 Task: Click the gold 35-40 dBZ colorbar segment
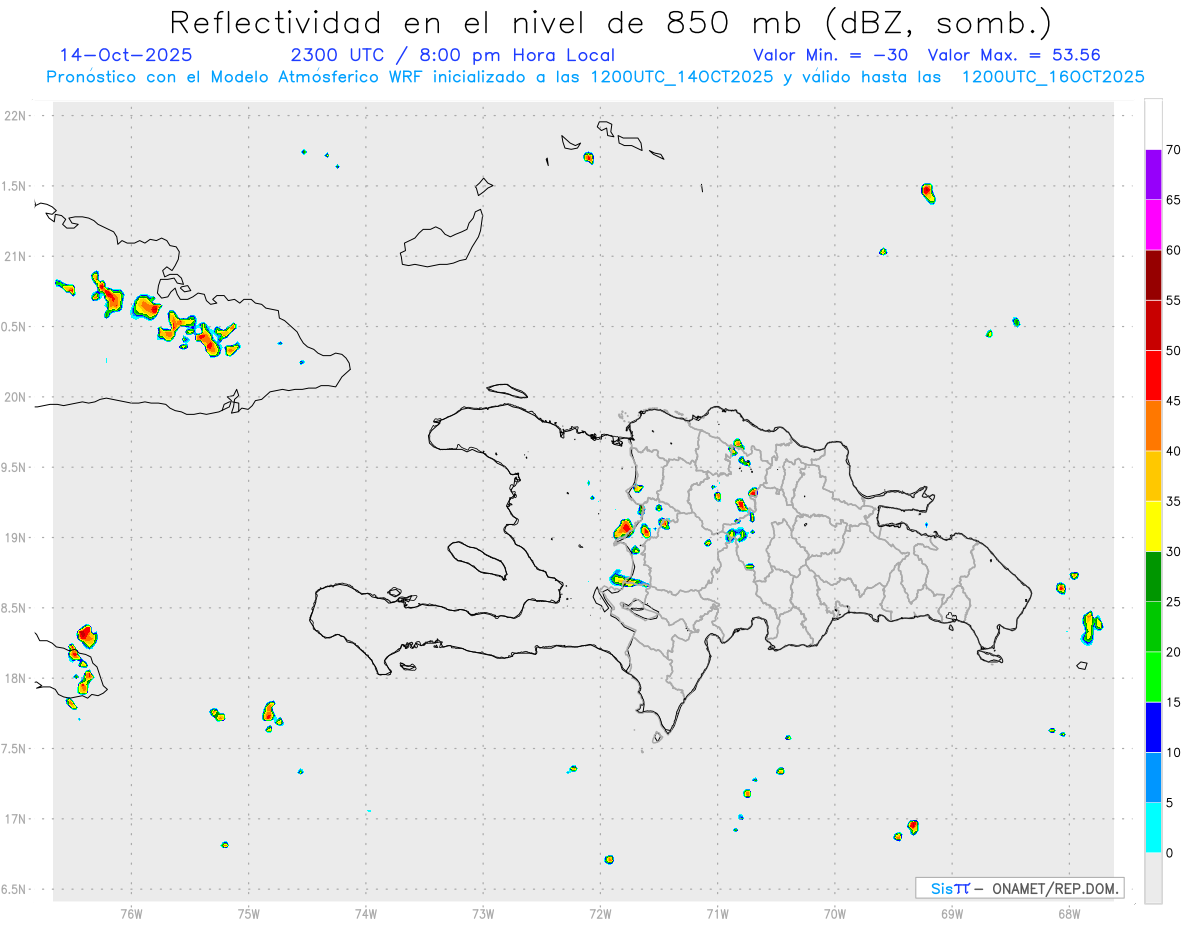1153,476
